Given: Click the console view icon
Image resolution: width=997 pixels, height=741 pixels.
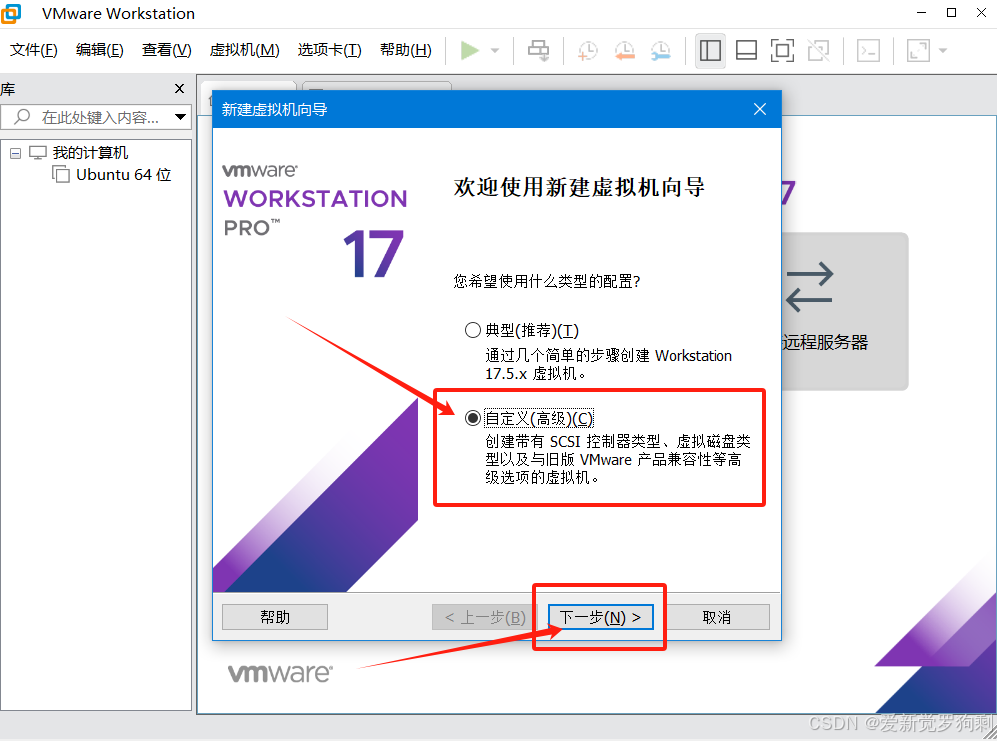Looking at the screenshot, I should (868, 51).
